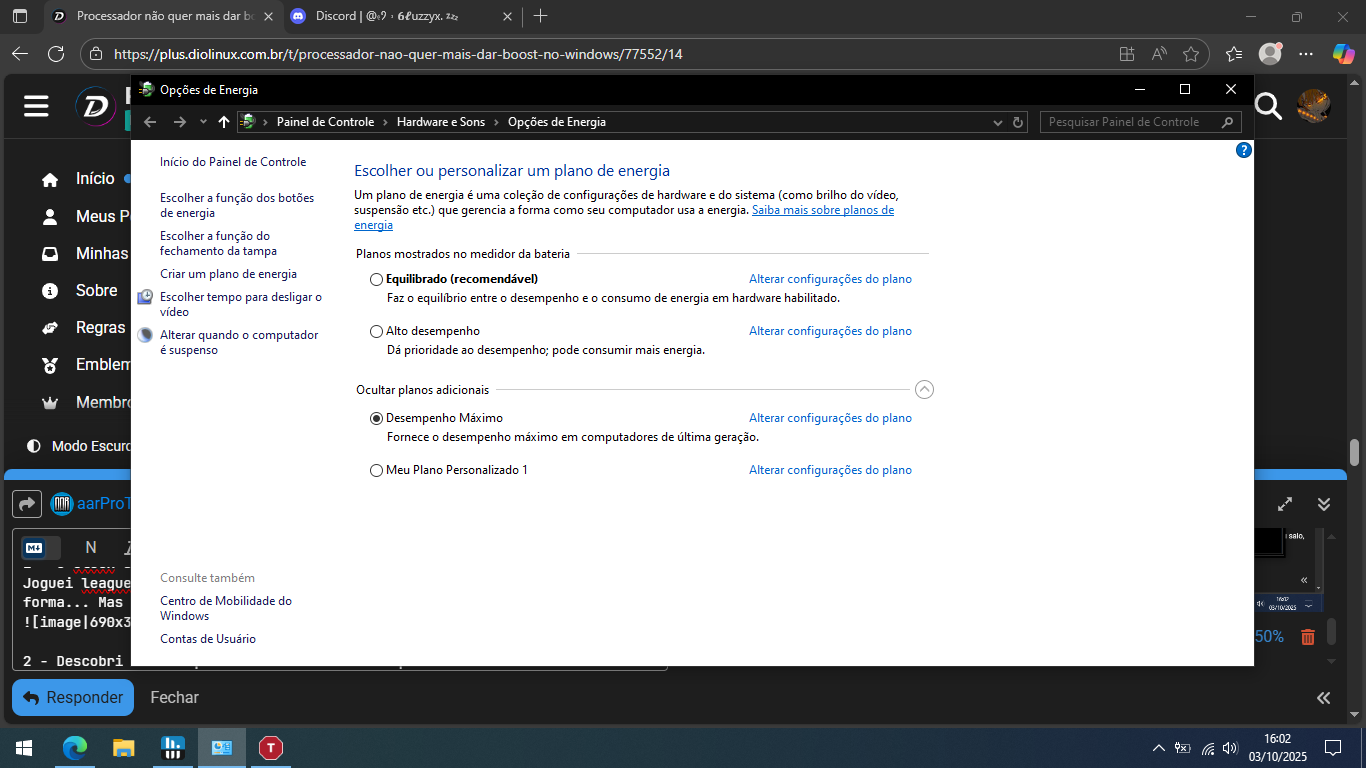Click Alterar configurações for Desempenho Máximo
This screenshot has width=1366, height=768.
[x=830, y=418]
